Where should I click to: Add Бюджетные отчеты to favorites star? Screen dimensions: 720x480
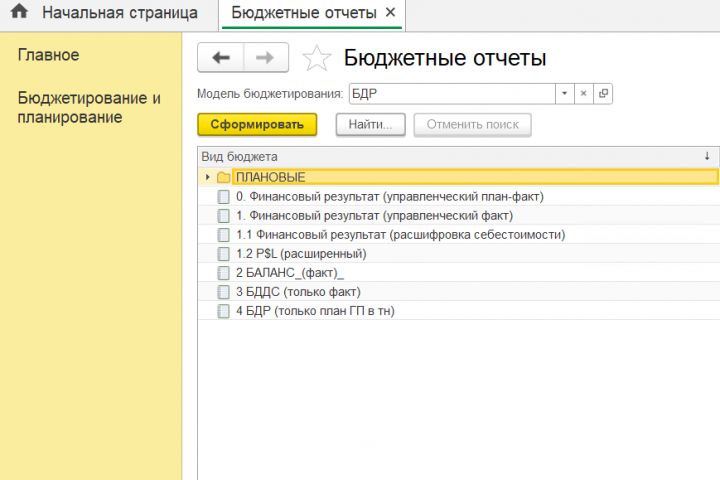(316, 58)
